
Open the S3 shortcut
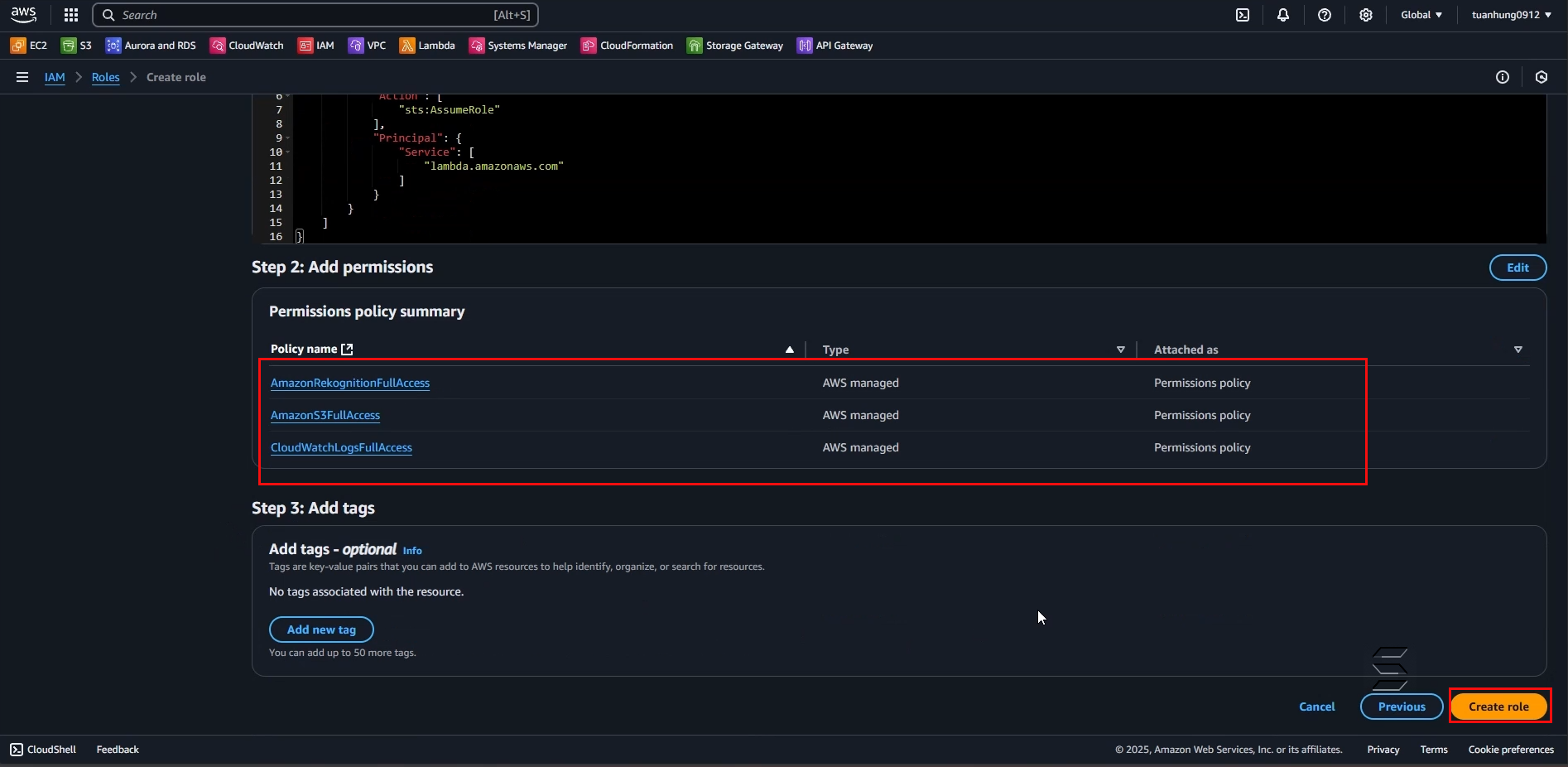coord(77,46)
